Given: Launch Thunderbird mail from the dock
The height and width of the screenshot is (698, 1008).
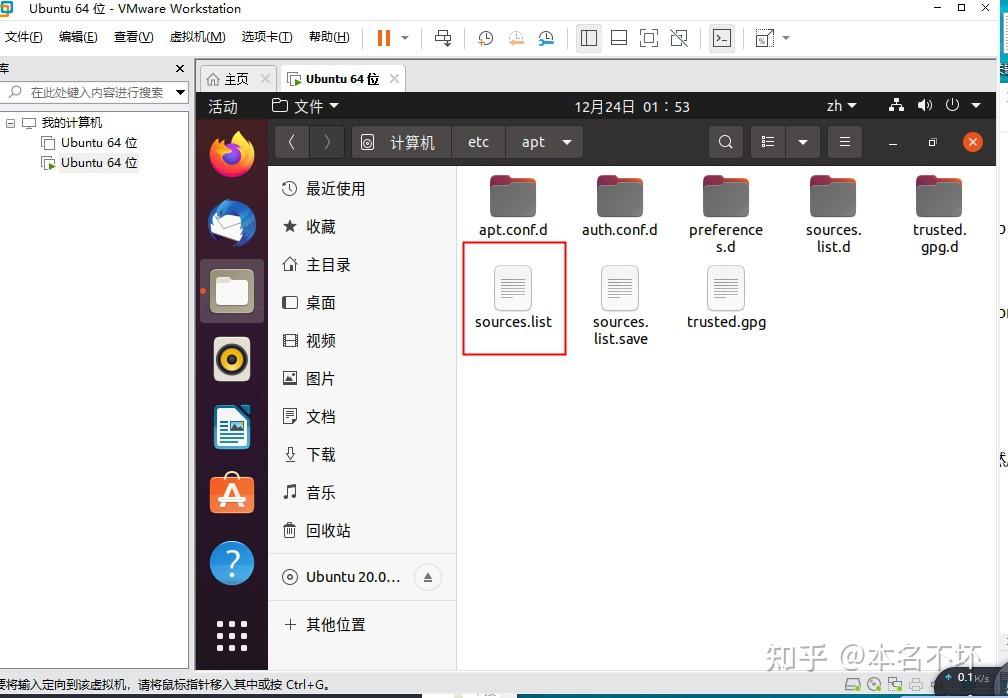Looking at the screenshot, I should (232, 222).
